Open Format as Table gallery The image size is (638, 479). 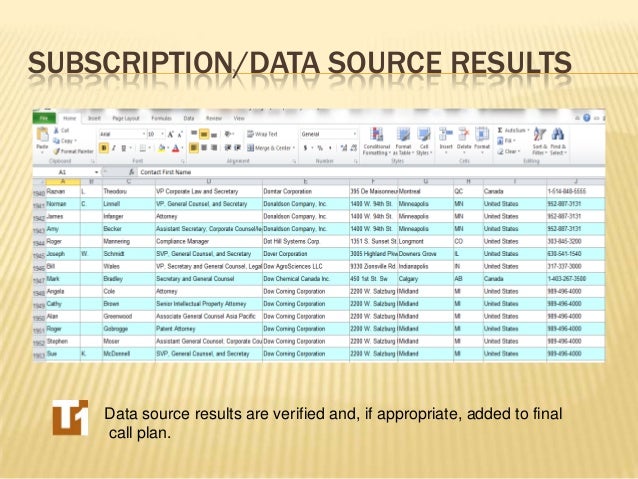coord(403,141)
